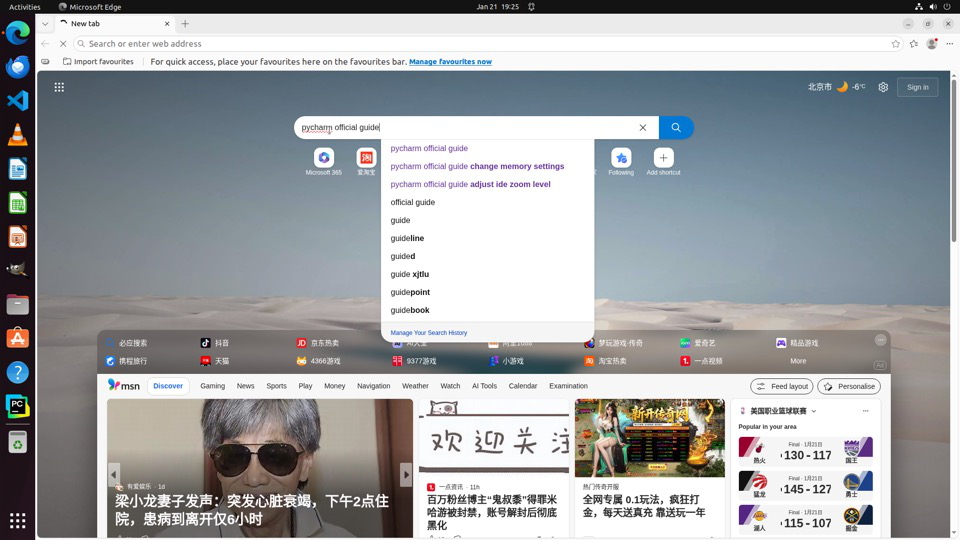Screen dimensions: 960x540
Task: Go to previous carousel story arrow
Action: point(114,474)
